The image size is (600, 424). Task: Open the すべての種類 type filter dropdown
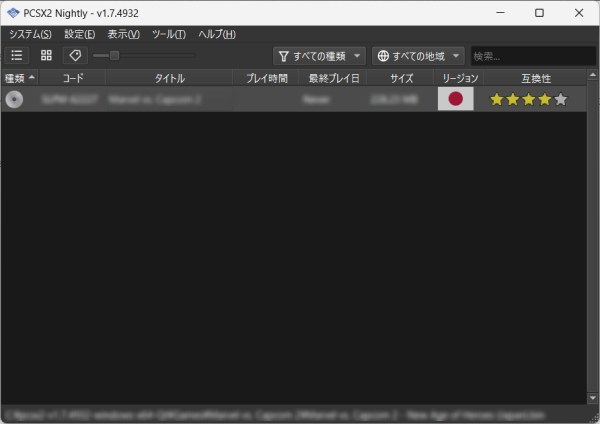click(x=319, y=56)
